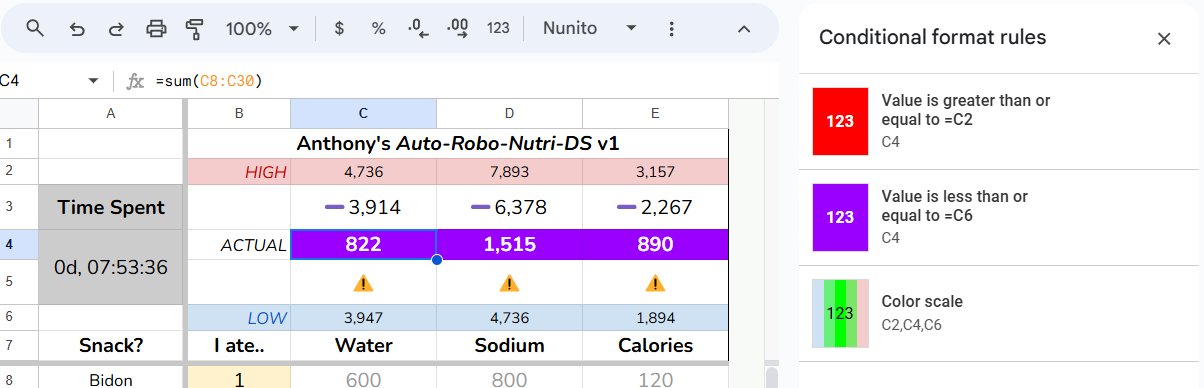Image resolution: width=1204 pixels, height=388 pixels.
Task: Activate the paint format tool
Action: [195, 28]
